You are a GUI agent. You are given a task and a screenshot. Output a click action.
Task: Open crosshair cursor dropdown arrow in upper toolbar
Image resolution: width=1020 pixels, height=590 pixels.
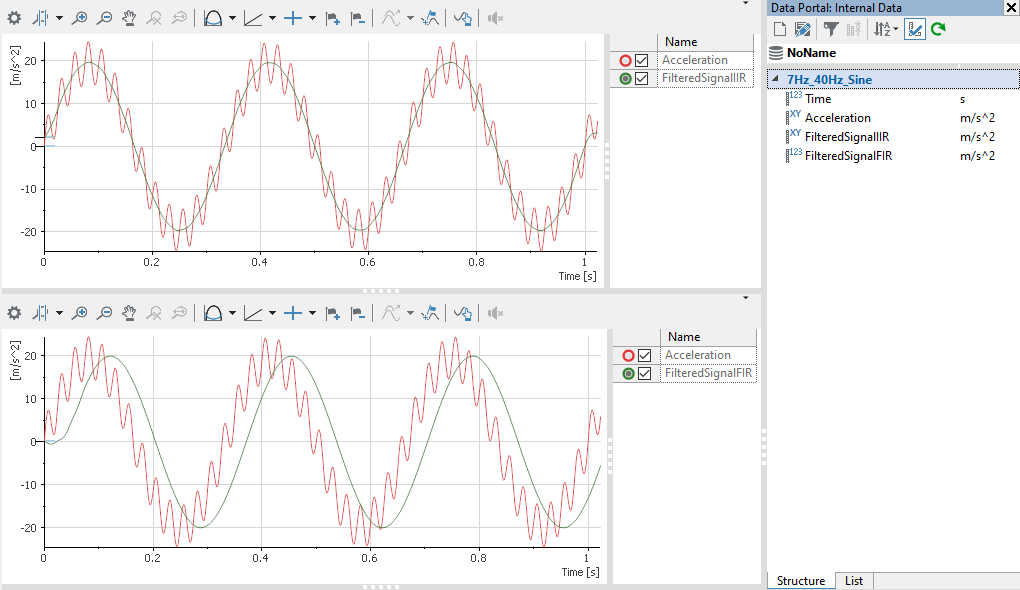click(x=312, y=18)
